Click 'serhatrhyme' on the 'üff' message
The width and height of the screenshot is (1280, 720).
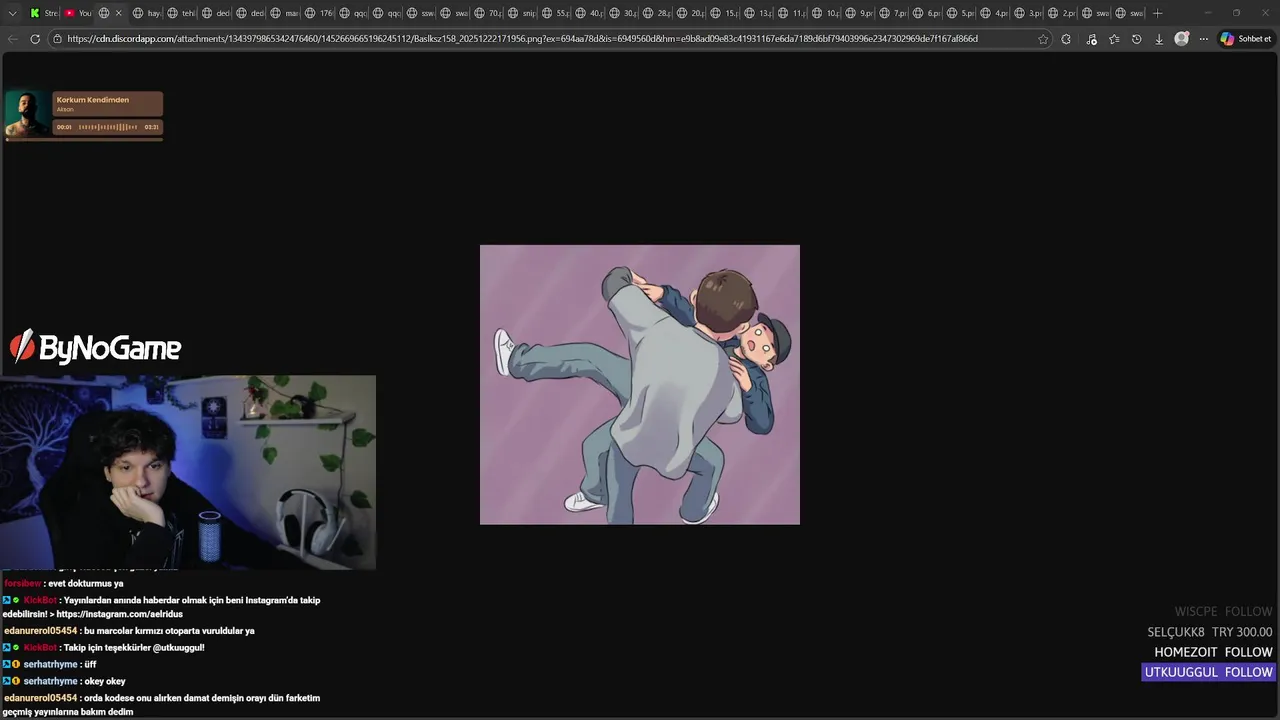click(50, 664)
